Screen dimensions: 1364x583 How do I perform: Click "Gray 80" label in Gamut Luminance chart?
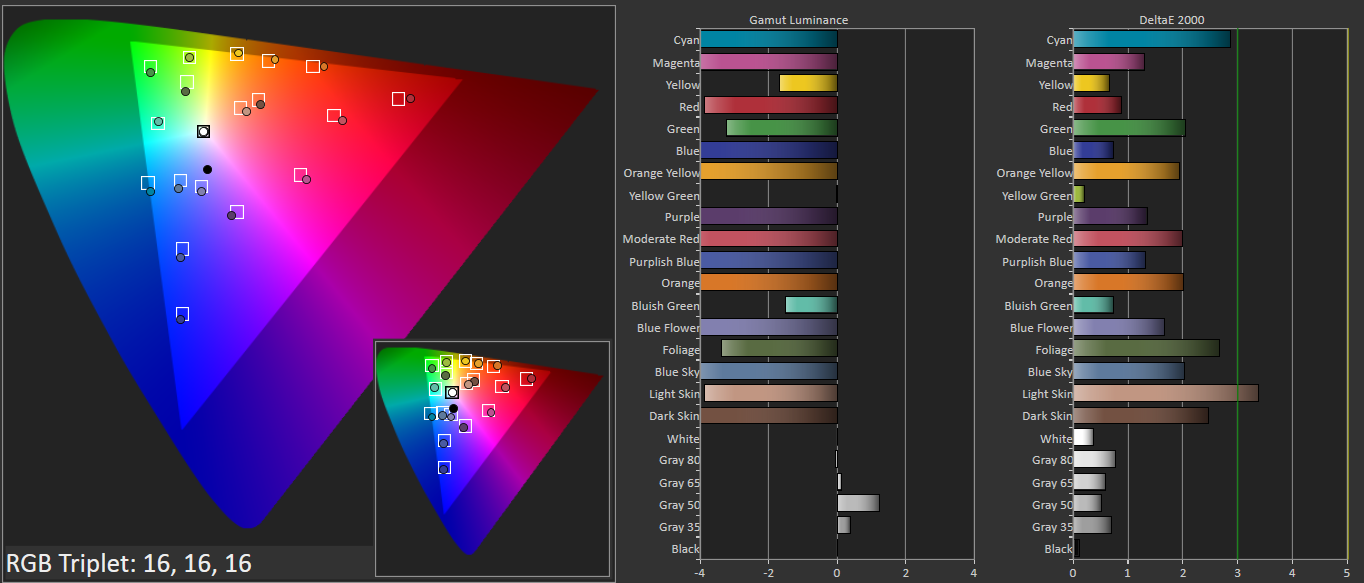point(679,461)
